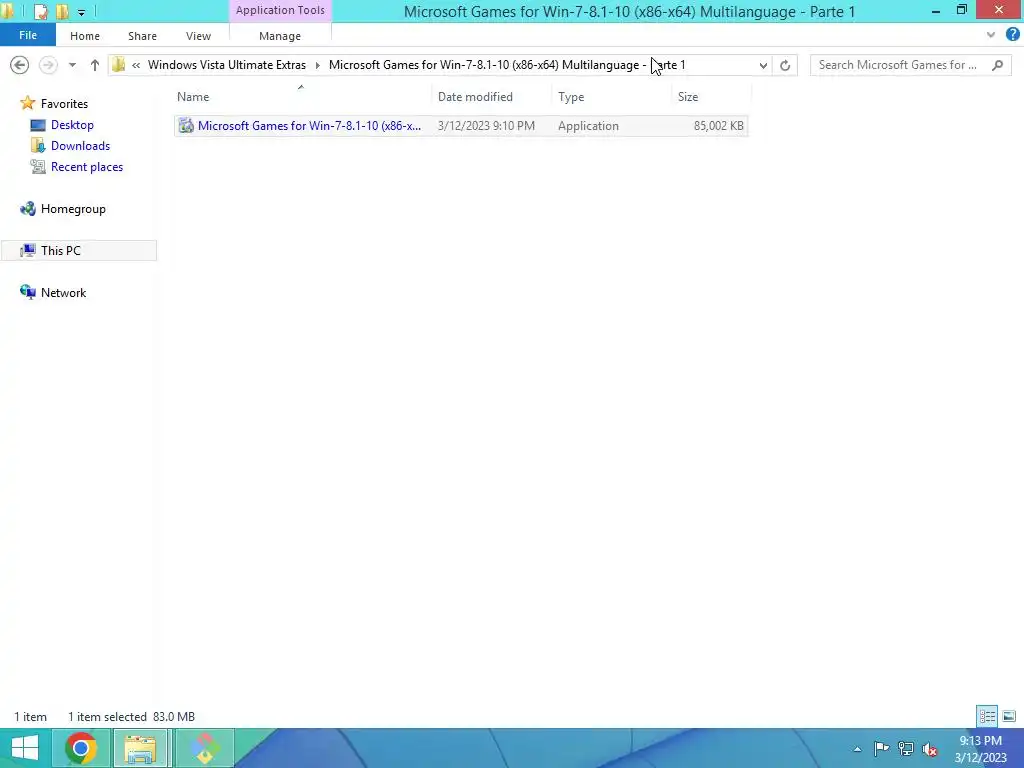Click the Microsoft Games installer file icon
This screenshot has width=1024, height=768.
tap(186, 125)
